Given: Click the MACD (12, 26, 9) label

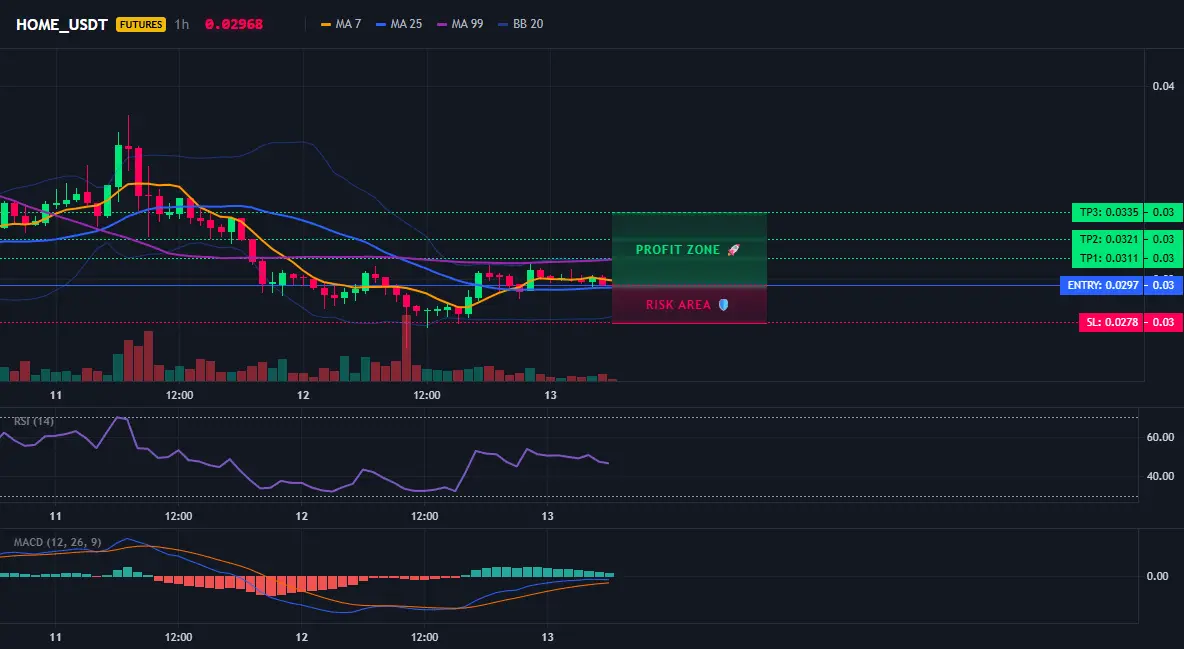Looking at the screenshot, I should [x=57, y=542].
